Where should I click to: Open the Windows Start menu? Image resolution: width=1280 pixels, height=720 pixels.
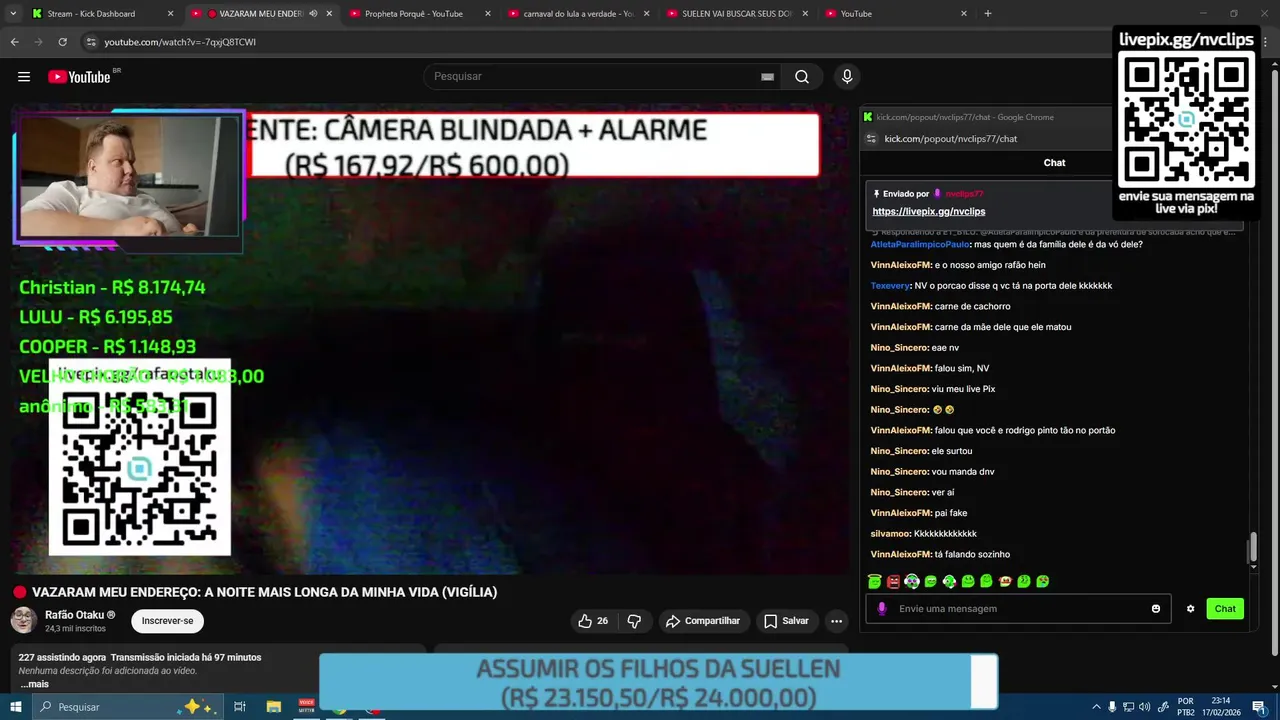pos(16,707)
